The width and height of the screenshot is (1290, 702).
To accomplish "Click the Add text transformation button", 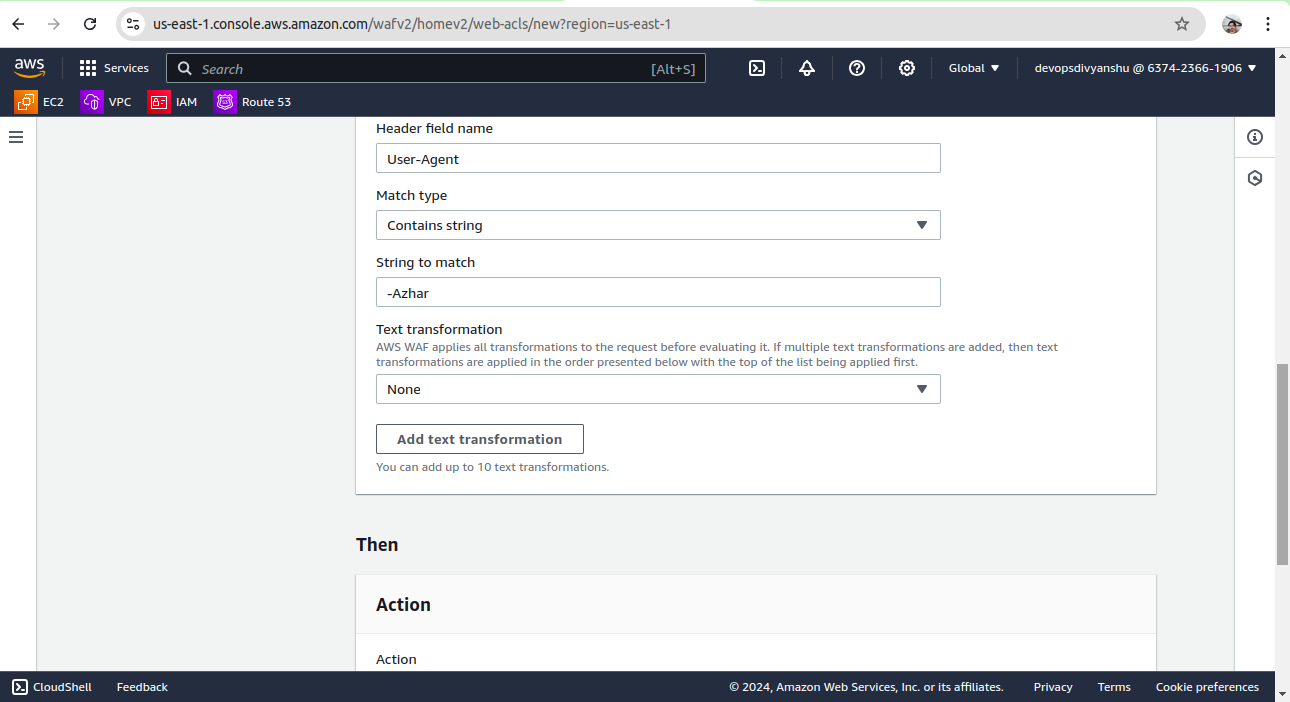I will click(x=479, y=439).
